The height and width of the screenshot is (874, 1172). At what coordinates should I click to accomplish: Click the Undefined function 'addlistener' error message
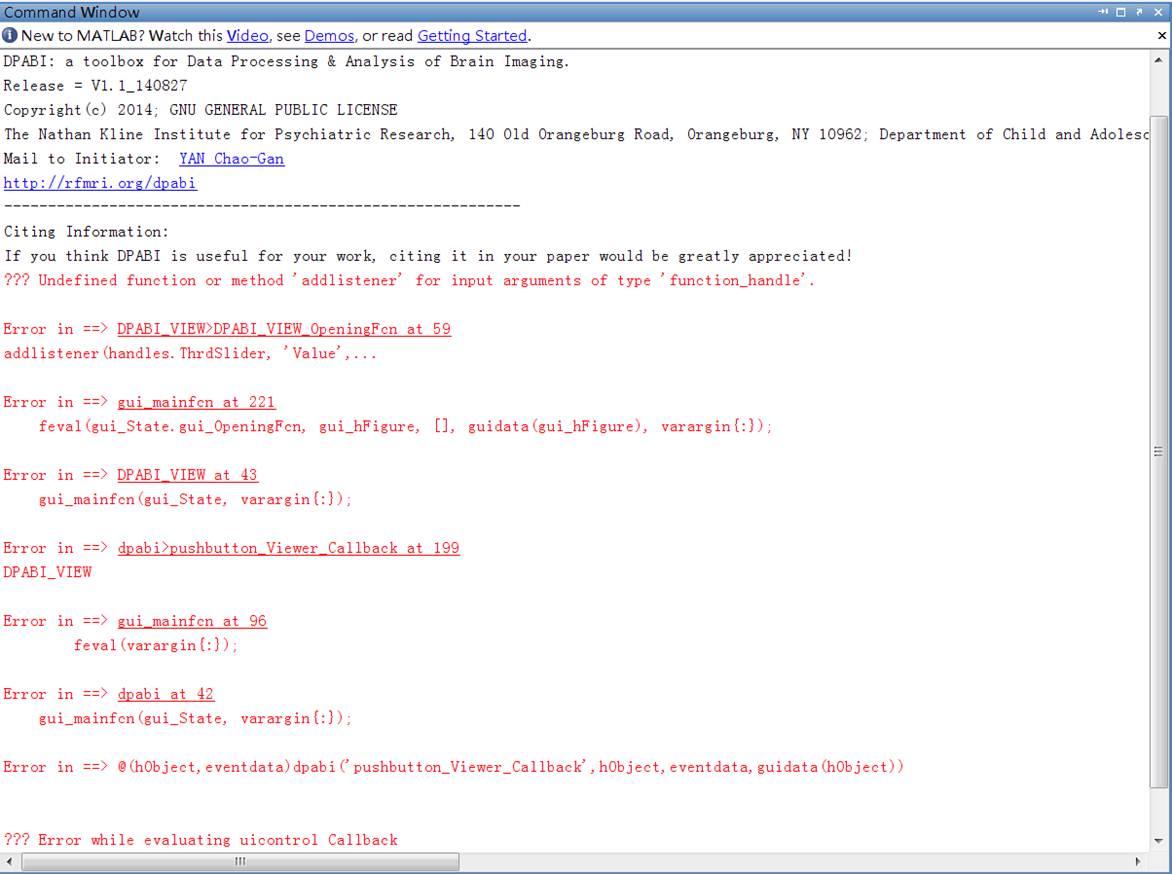tap(409, 280)
